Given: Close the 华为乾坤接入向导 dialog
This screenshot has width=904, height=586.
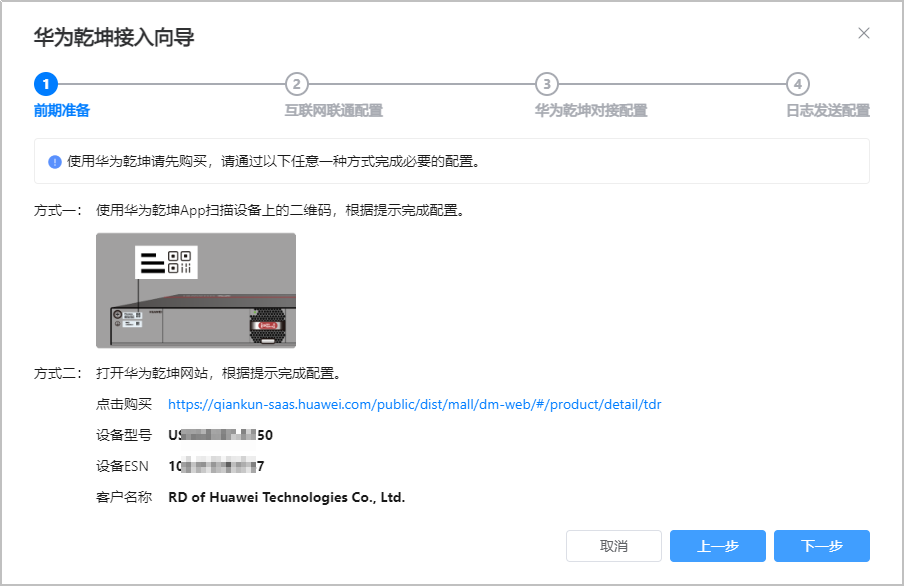Looking at the screenshot, I should pos(863,33).
